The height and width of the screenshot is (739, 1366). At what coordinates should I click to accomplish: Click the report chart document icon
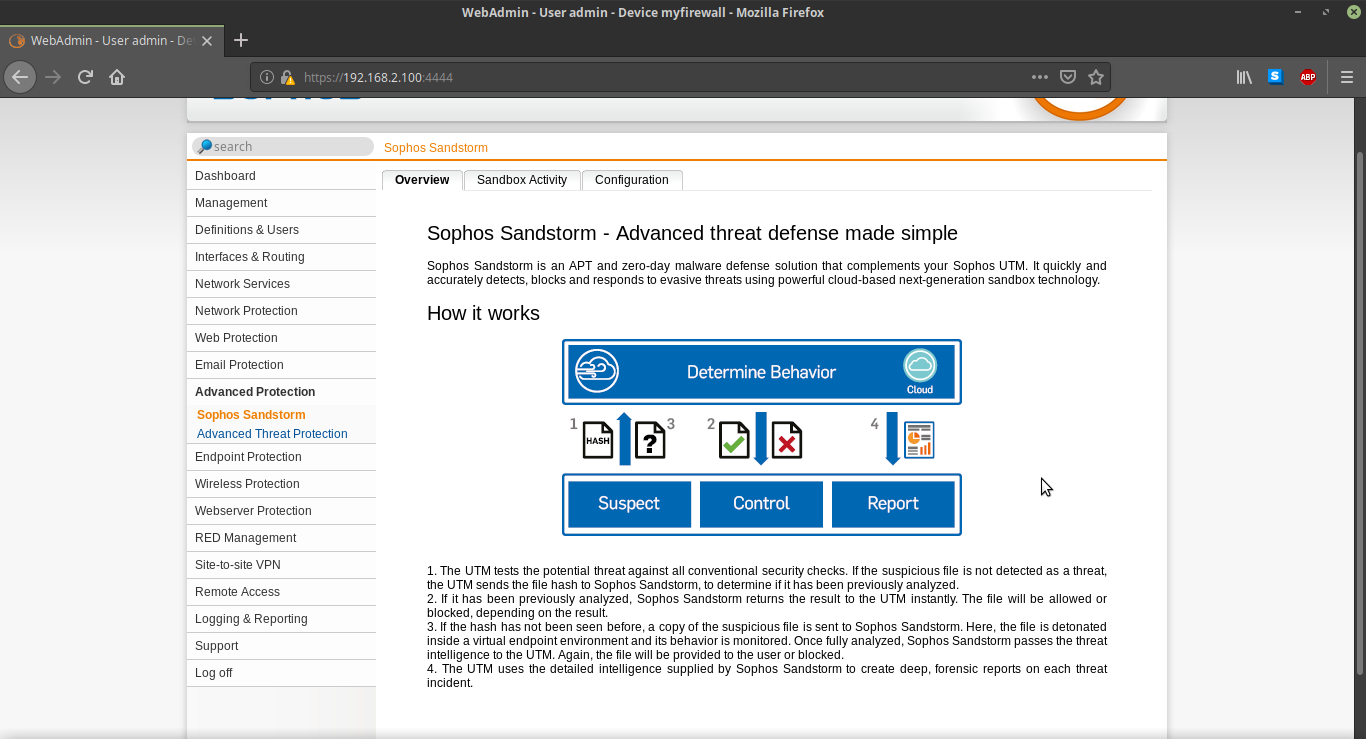click(919, 440)
